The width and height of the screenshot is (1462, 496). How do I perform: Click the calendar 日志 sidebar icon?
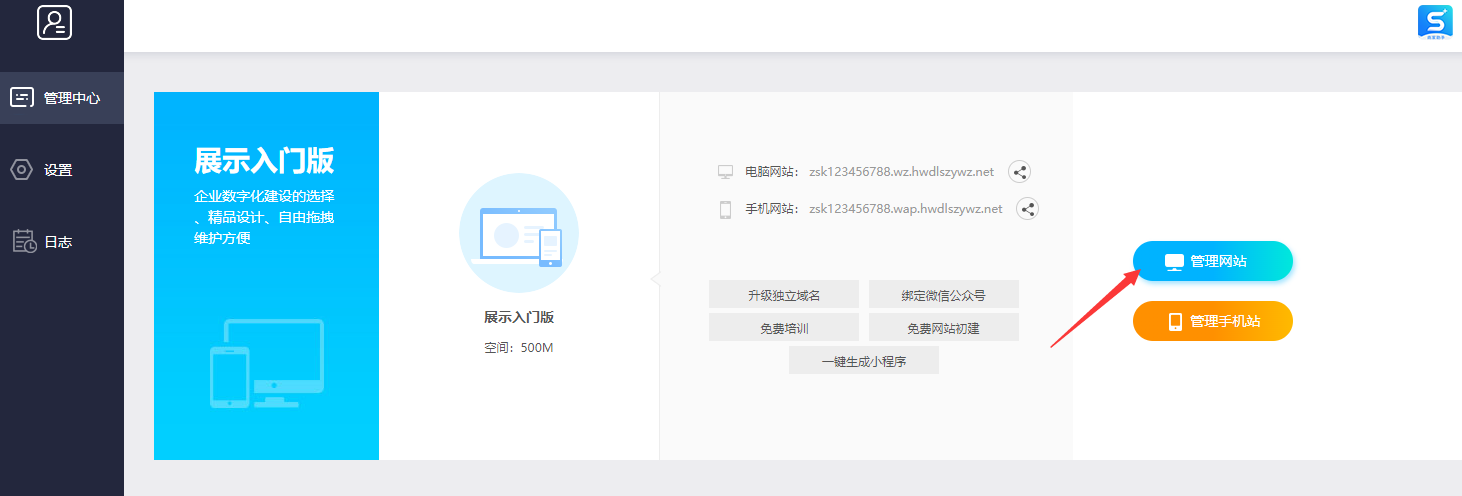[24, 241]
